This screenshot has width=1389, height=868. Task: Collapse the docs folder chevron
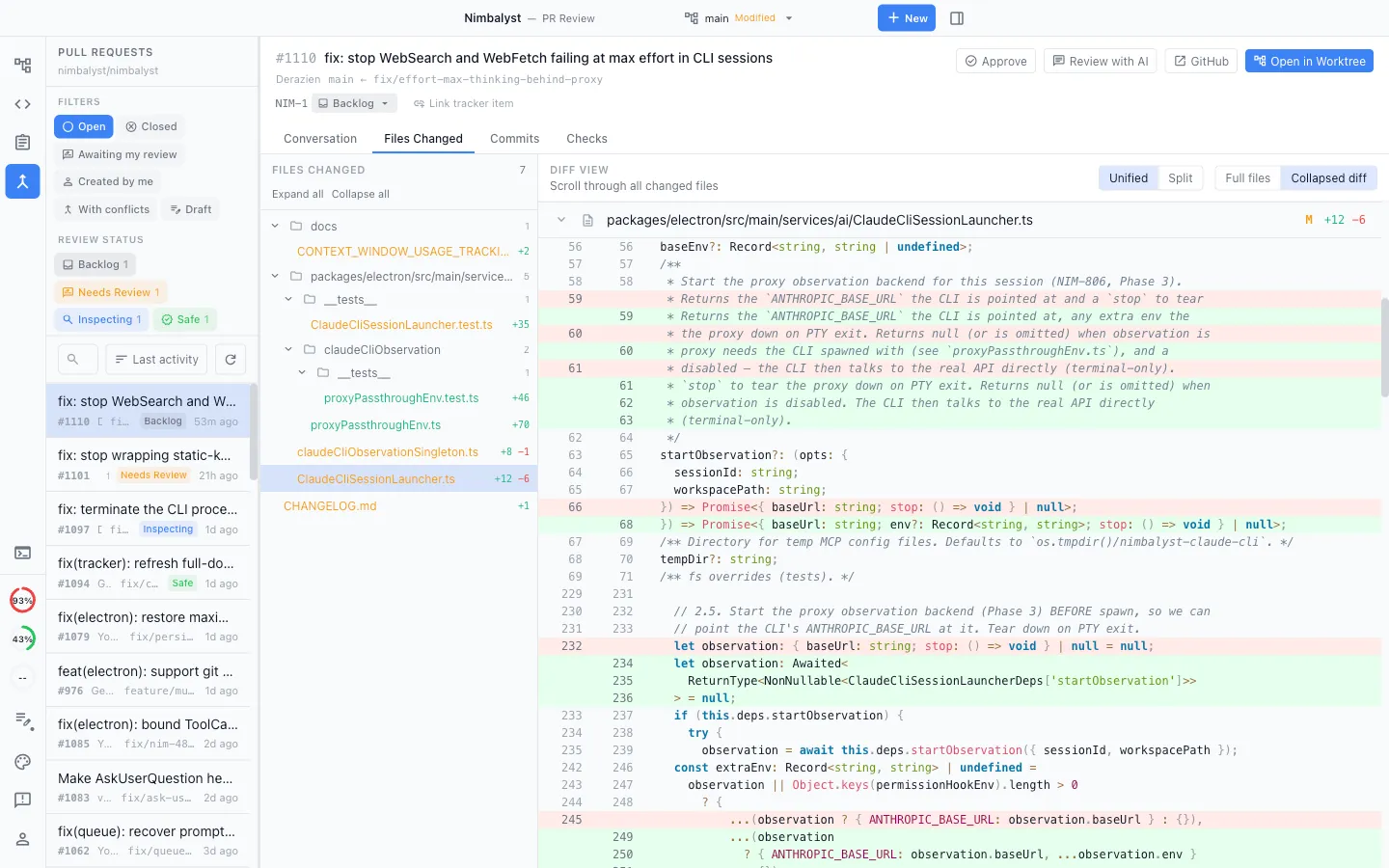pos(275,226)
